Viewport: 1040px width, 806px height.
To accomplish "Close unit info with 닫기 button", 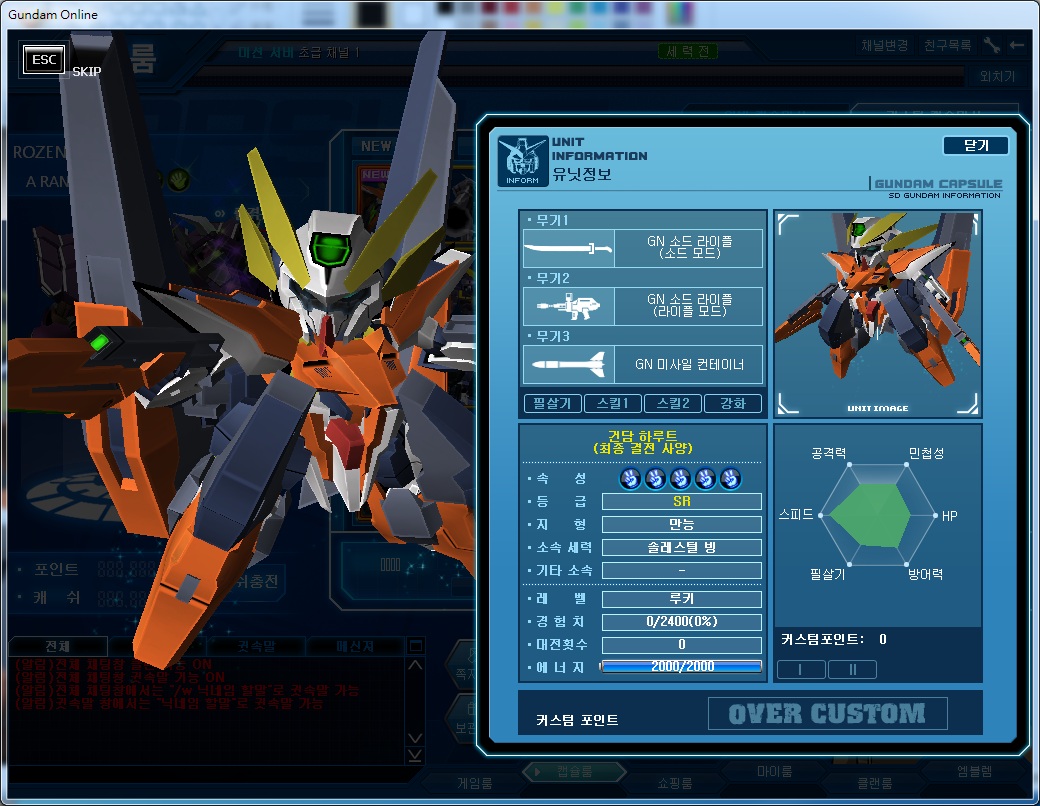I will [976, 145].
